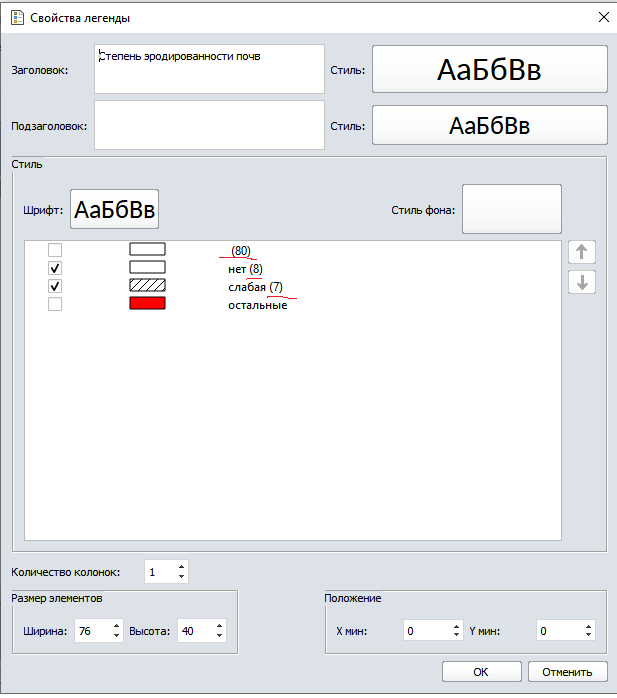
Task: Click the hatched pattern symbol for слабая
Action: (x=147, y=286)
